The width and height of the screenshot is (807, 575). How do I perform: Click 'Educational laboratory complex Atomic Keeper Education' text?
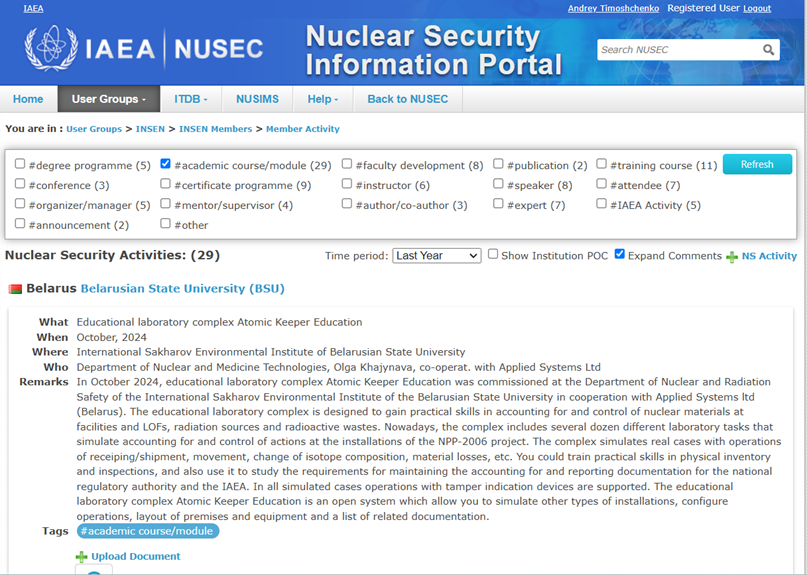pos(219,322)
